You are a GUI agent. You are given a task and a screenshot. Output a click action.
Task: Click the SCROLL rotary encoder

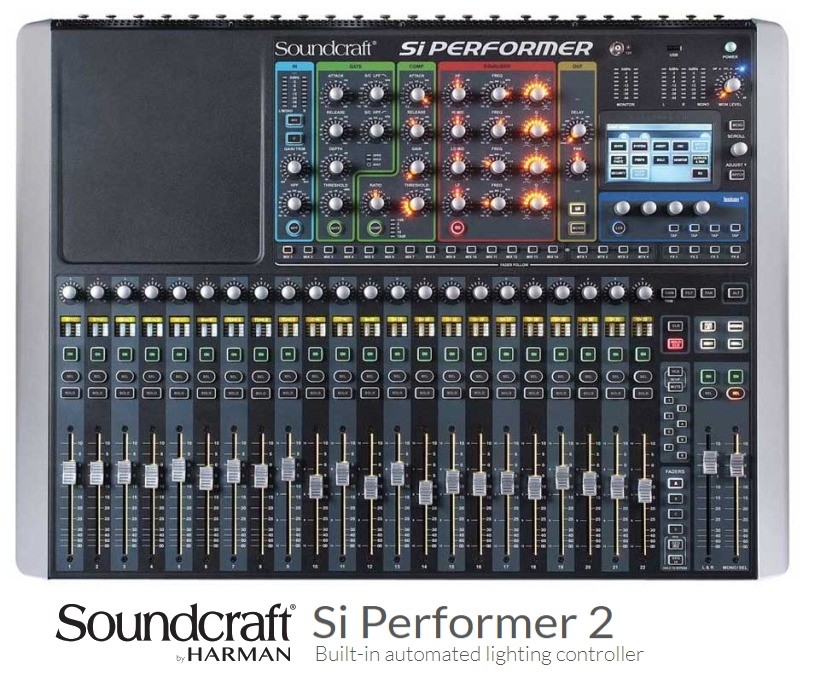pyautogui.click(x=738, y=149)
